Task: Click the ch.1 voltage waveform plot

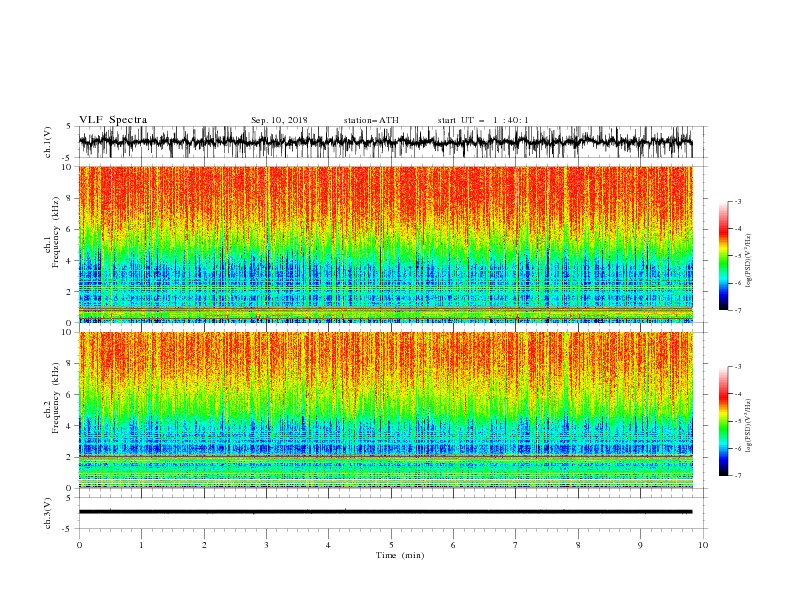Action: tap(385, 142)
